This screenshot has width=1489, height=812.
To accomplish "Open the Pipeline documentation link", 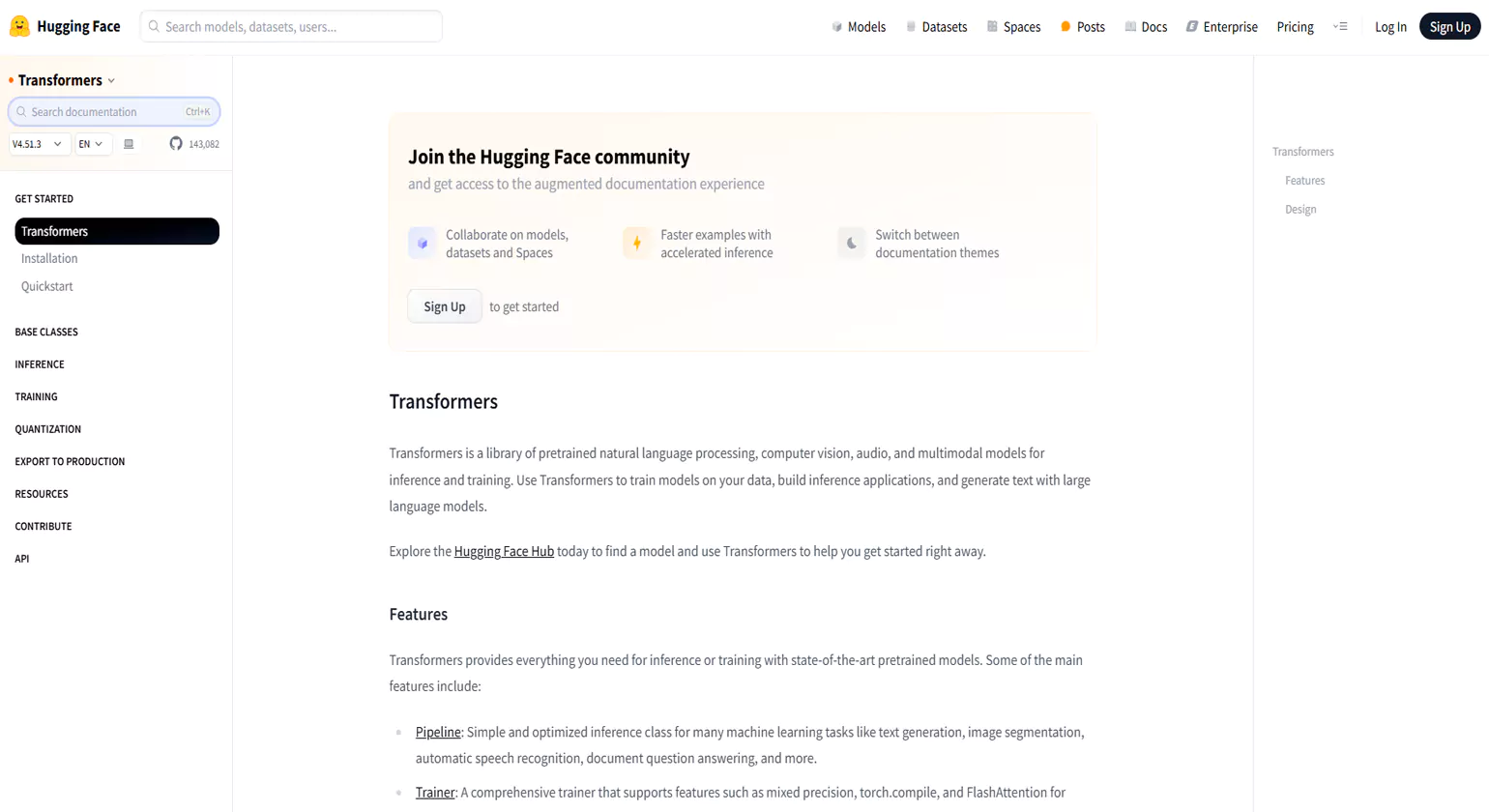I will click(x=438, y=733).
